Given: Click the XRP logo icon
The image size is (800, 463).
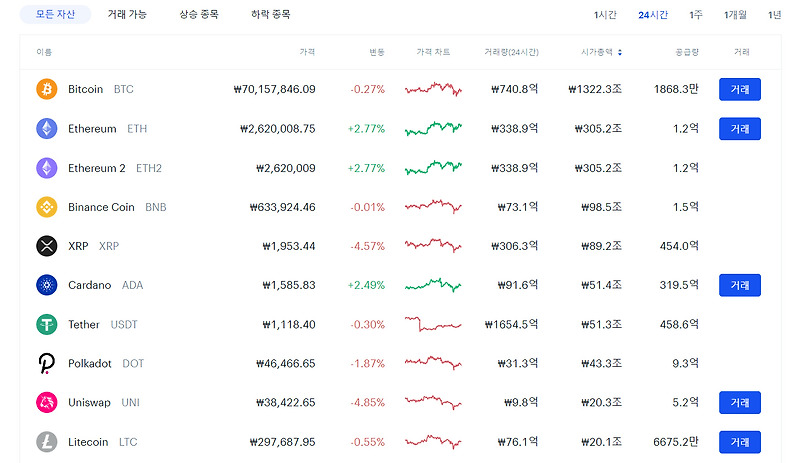Looking at the screenshot, I should [47, 246].
